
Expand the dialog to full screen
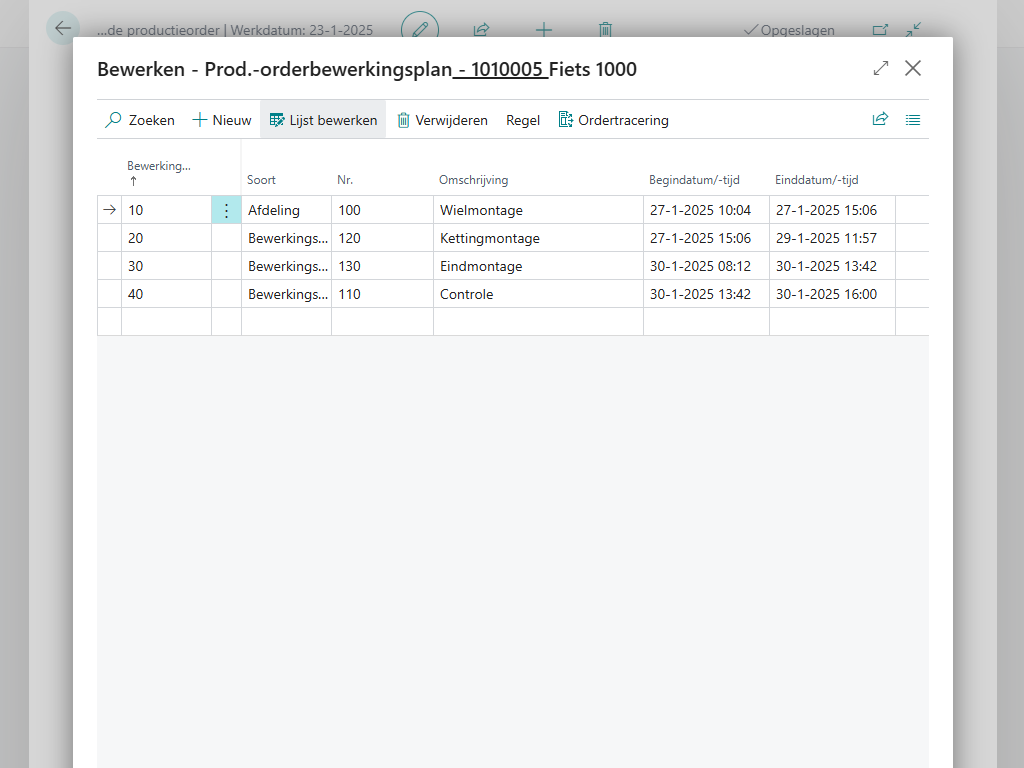tap(880, 68)
